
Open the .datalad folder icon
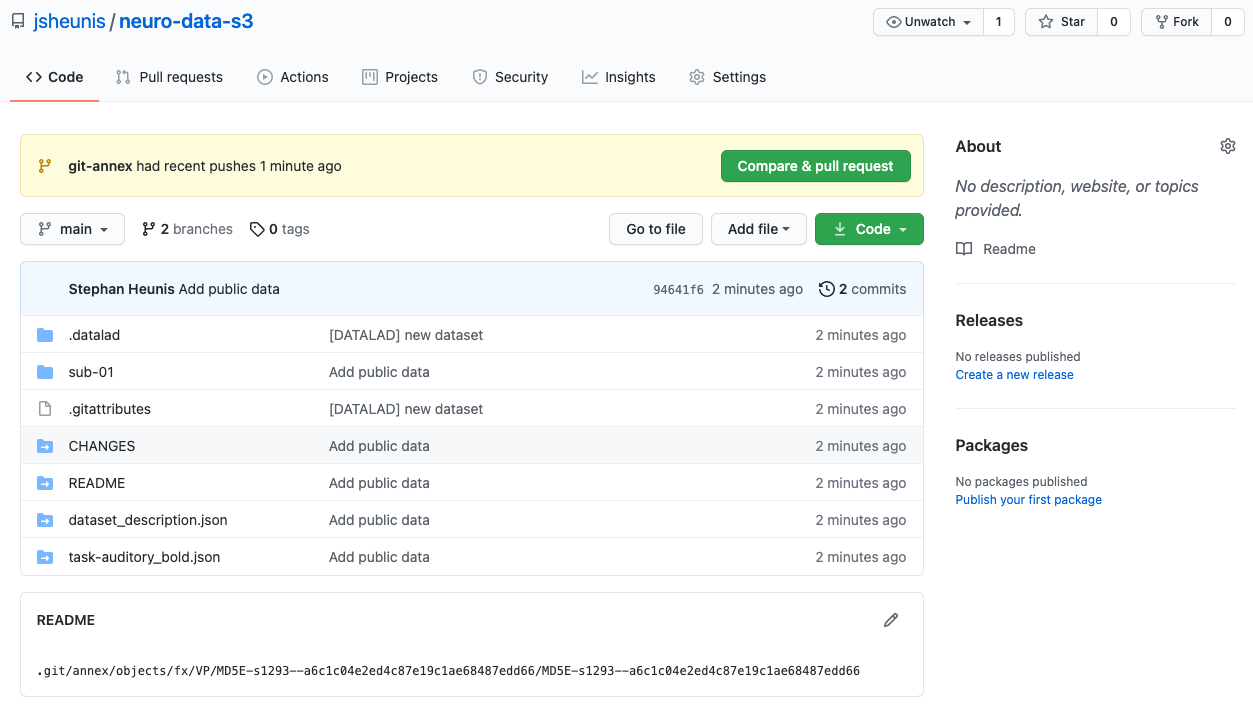click(x=45, y=334)
